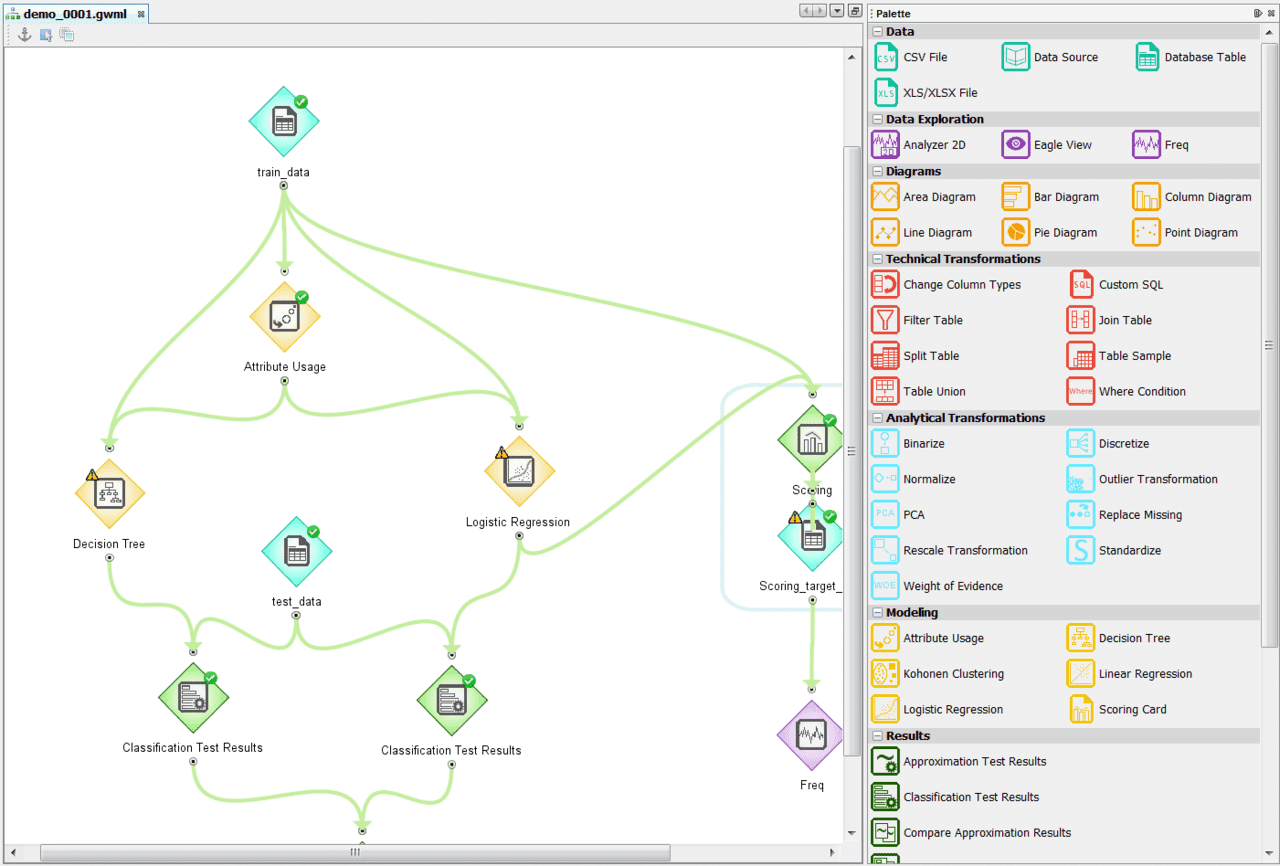Image resolution: width=1280 pixels, height=866 pixels.
Task: Click the Attribute Usage workflow node
Action: click(284, 316)
